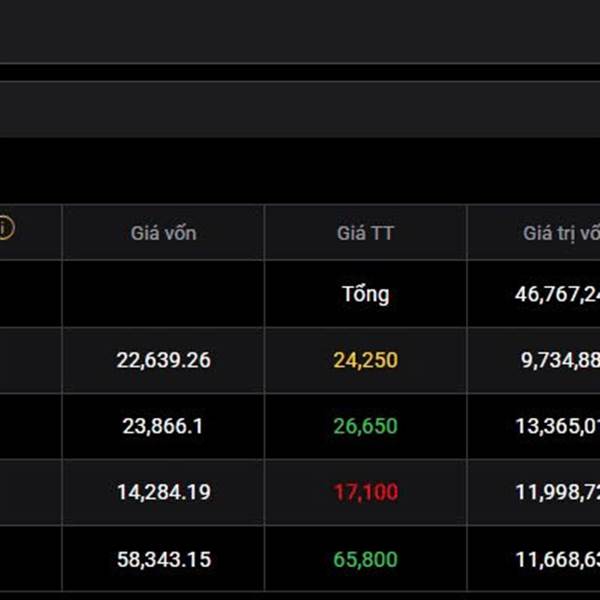
Task: Select cost price cell 14,284.19
Action: (163, 492)
